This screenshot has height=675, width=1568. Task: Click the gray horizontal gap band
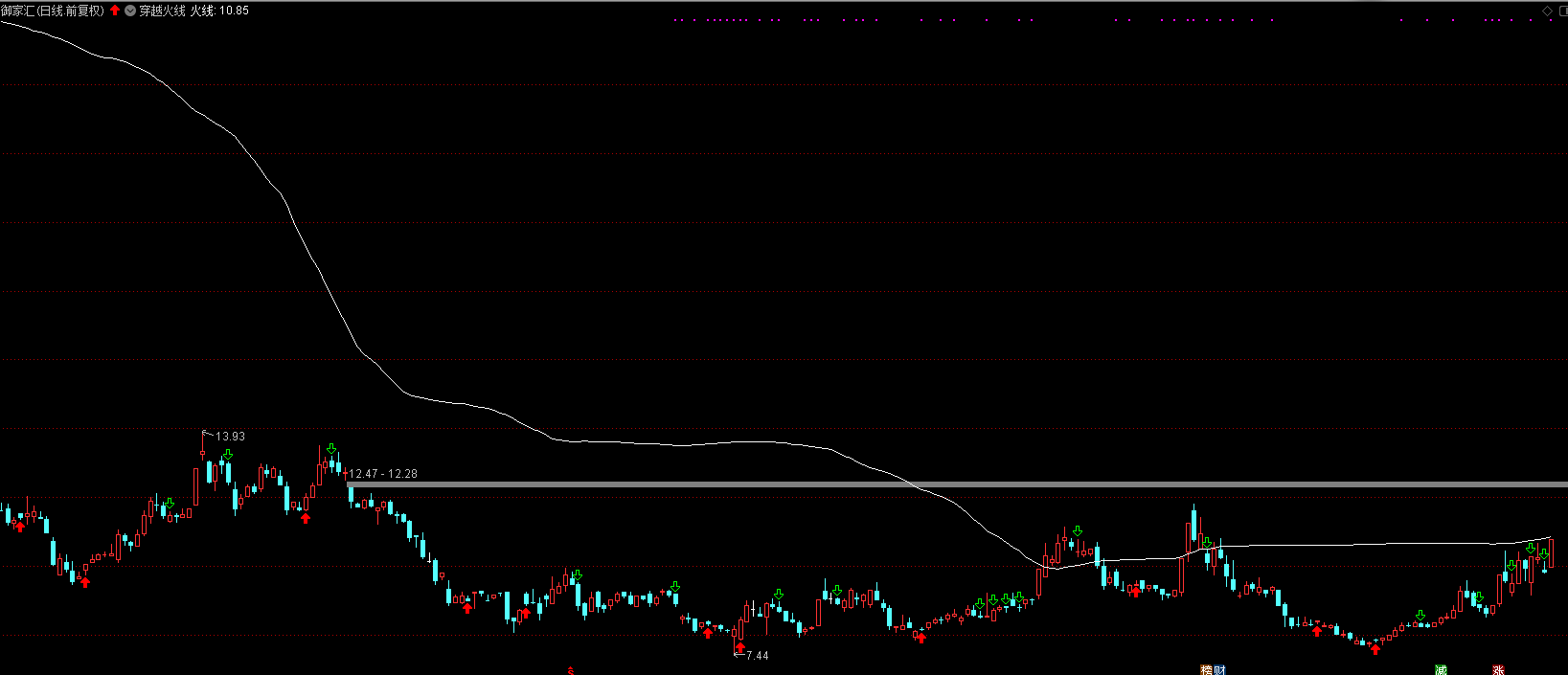(x=958, y=484)
